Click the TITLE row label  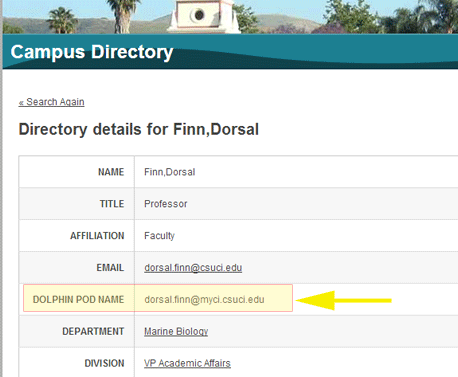click(112, 204)
